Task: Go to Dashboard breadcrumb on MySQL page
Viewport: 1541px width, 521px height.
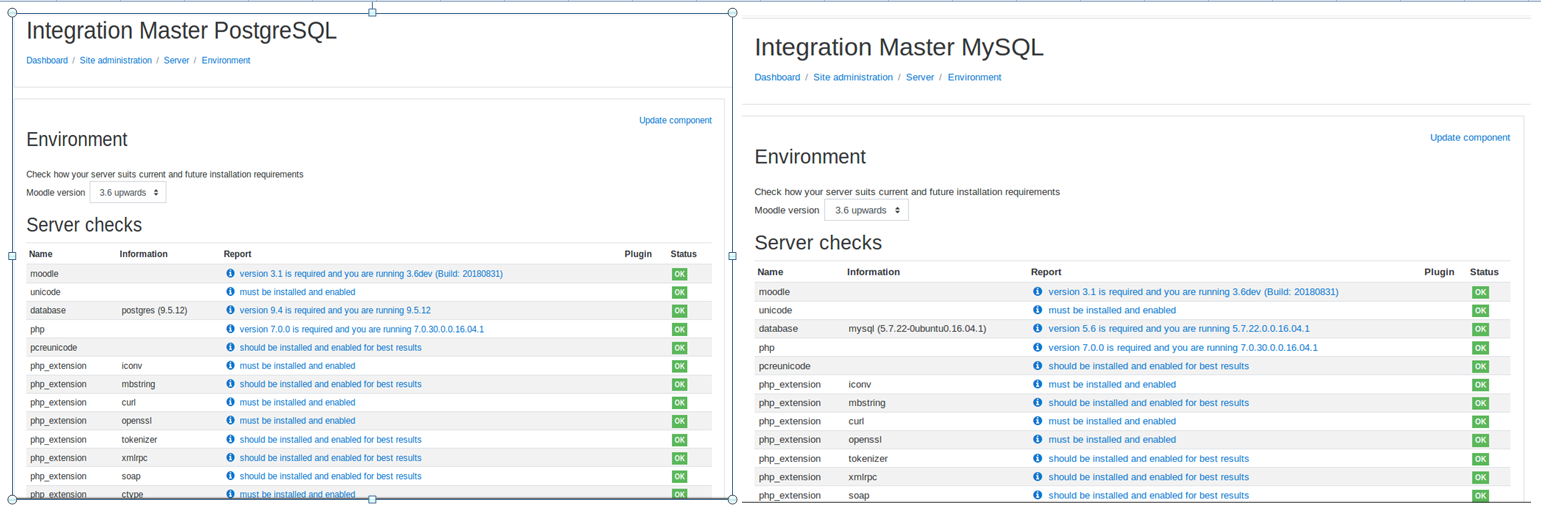Action: (x=777, y=77)
